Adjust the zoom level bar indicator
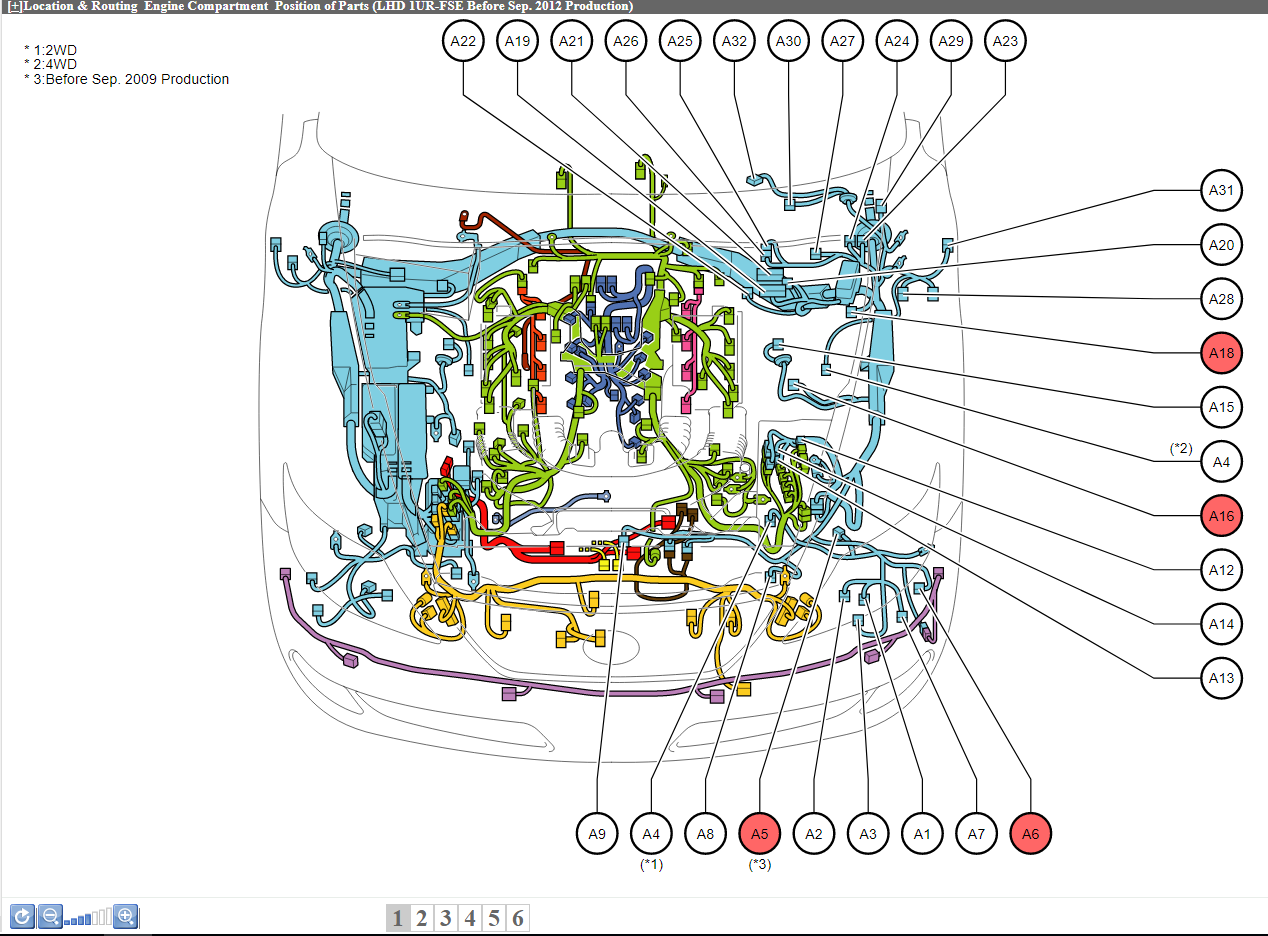Screen dimensions: 1268x936 tap(88, 918)
